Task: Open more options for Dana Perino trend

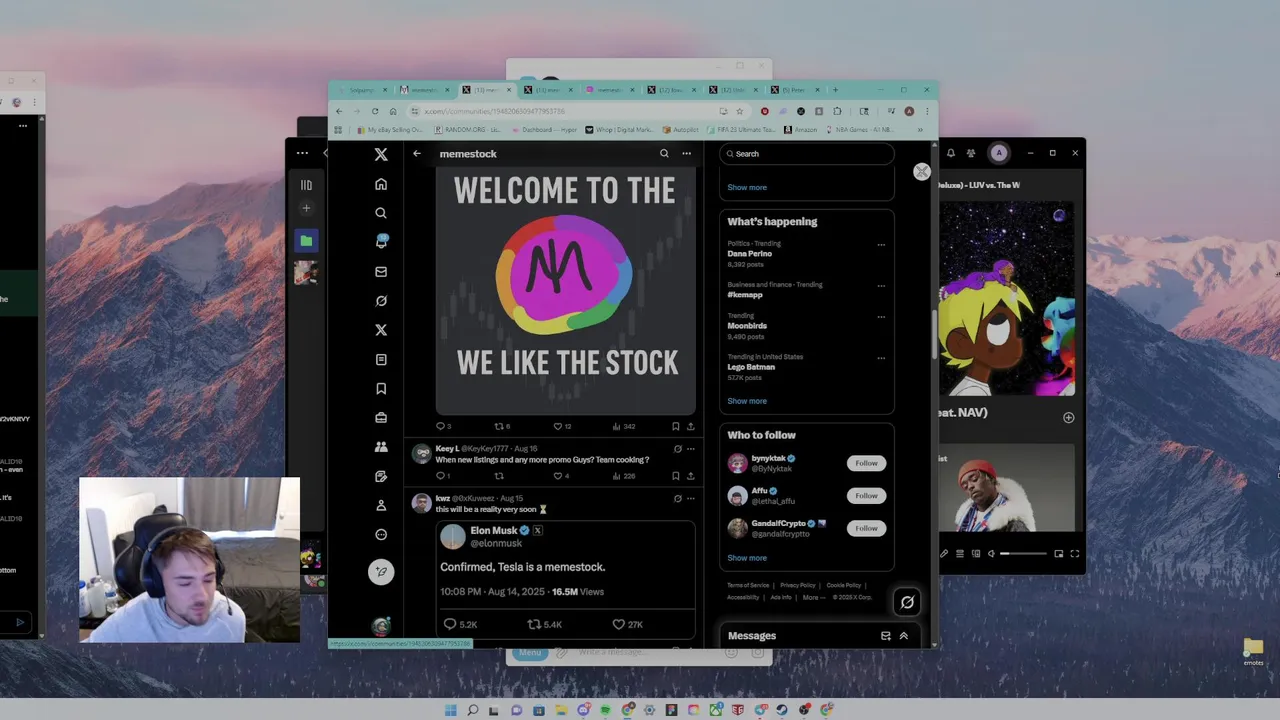Action: click(x=881, y=244)
